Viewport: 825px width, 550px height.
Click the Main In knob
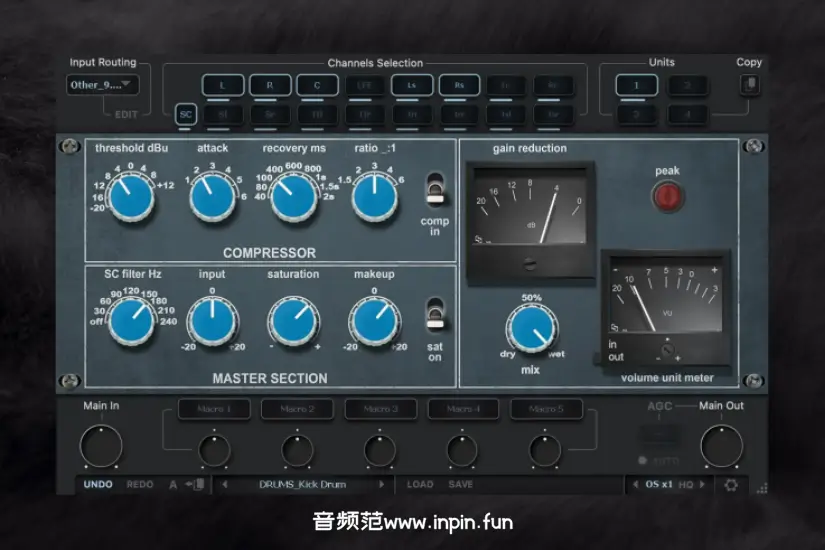point(101,446)
